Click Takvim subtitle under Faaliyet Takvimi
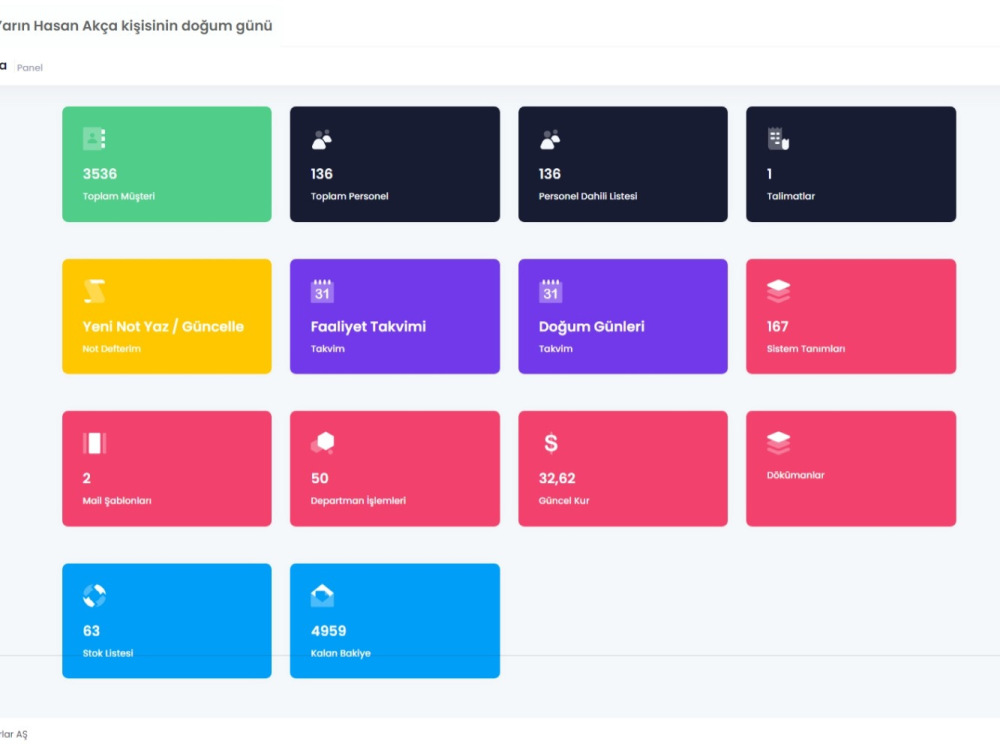1000x750 pixels. tap(328, 348)
